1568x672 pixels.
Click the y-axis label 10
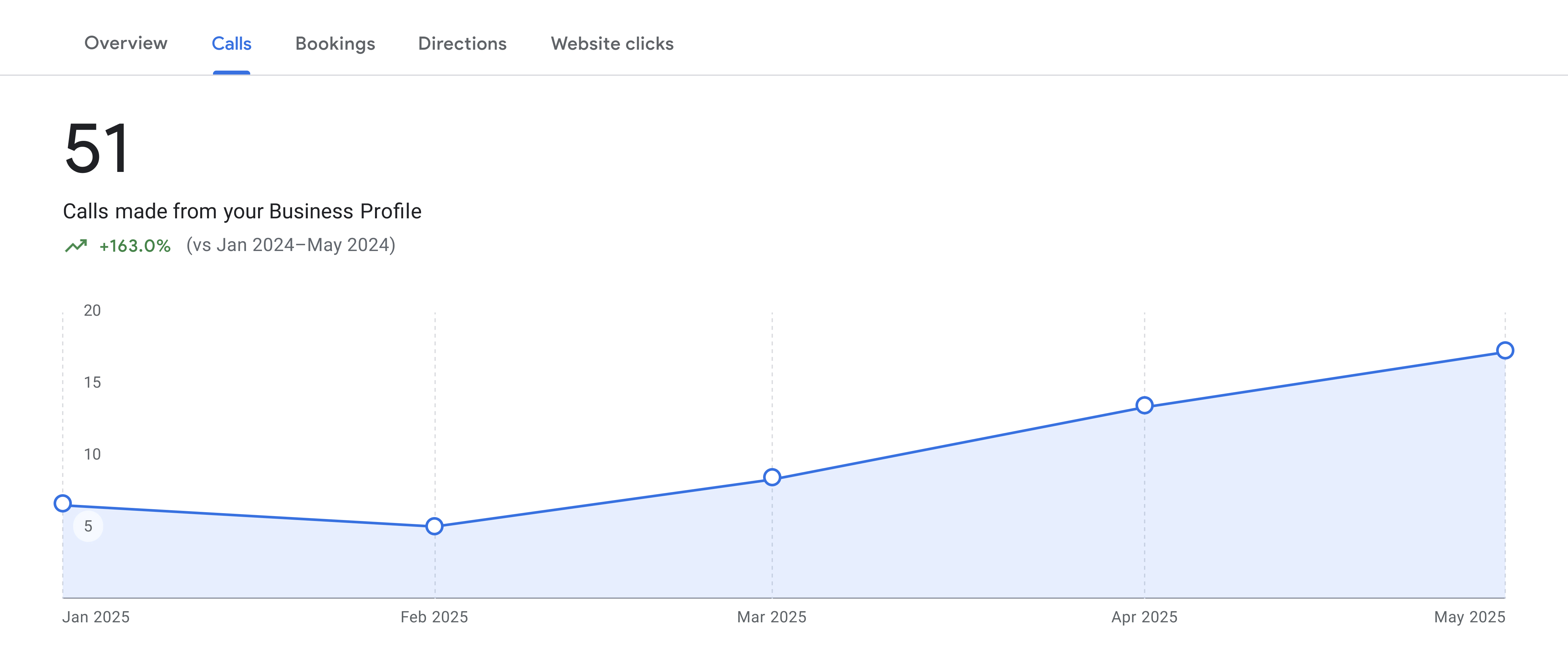click(92, 455)
